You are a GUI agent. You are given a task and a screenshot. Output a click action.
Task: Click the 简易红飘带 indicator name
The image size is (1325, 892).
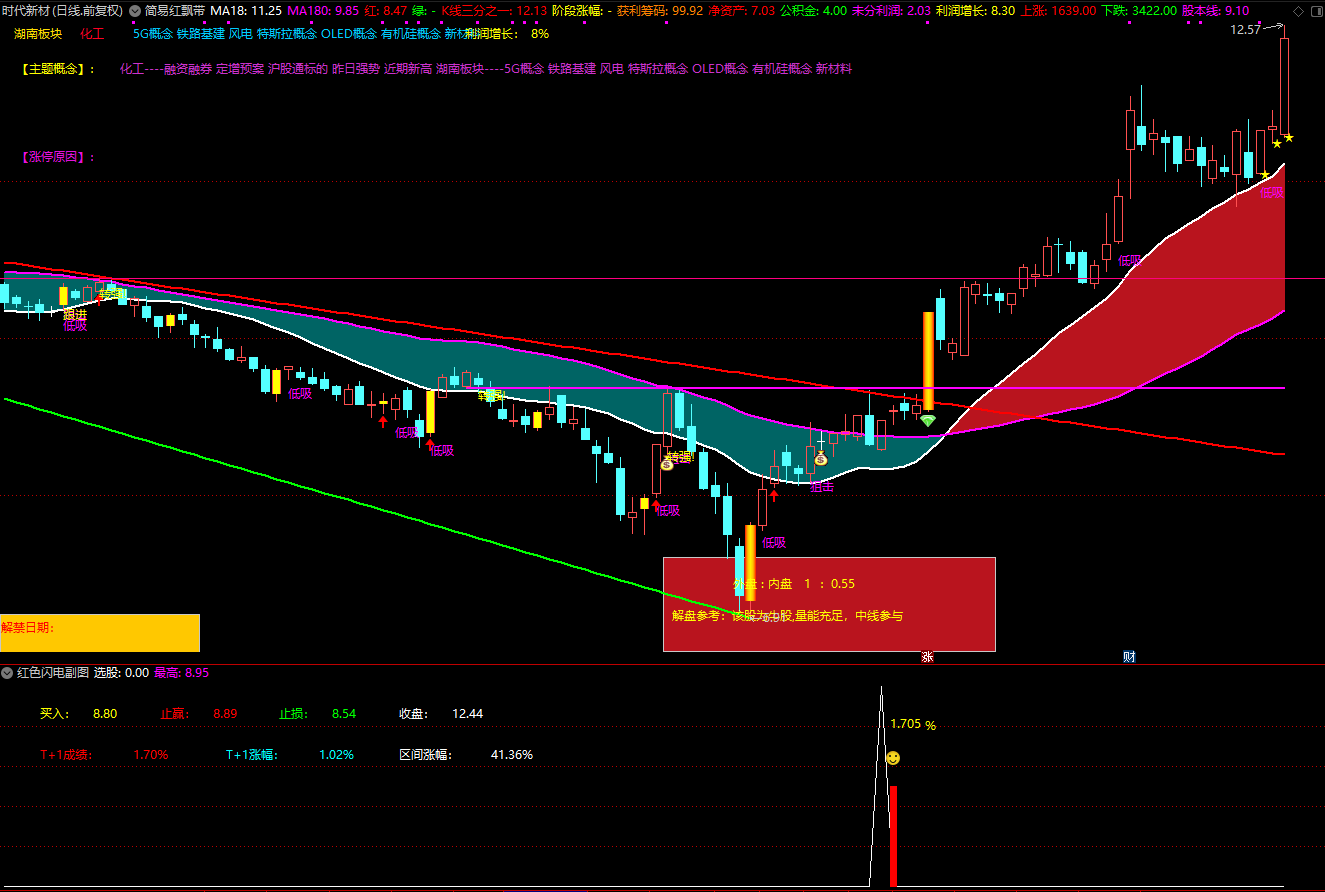[x=175, y=11]
